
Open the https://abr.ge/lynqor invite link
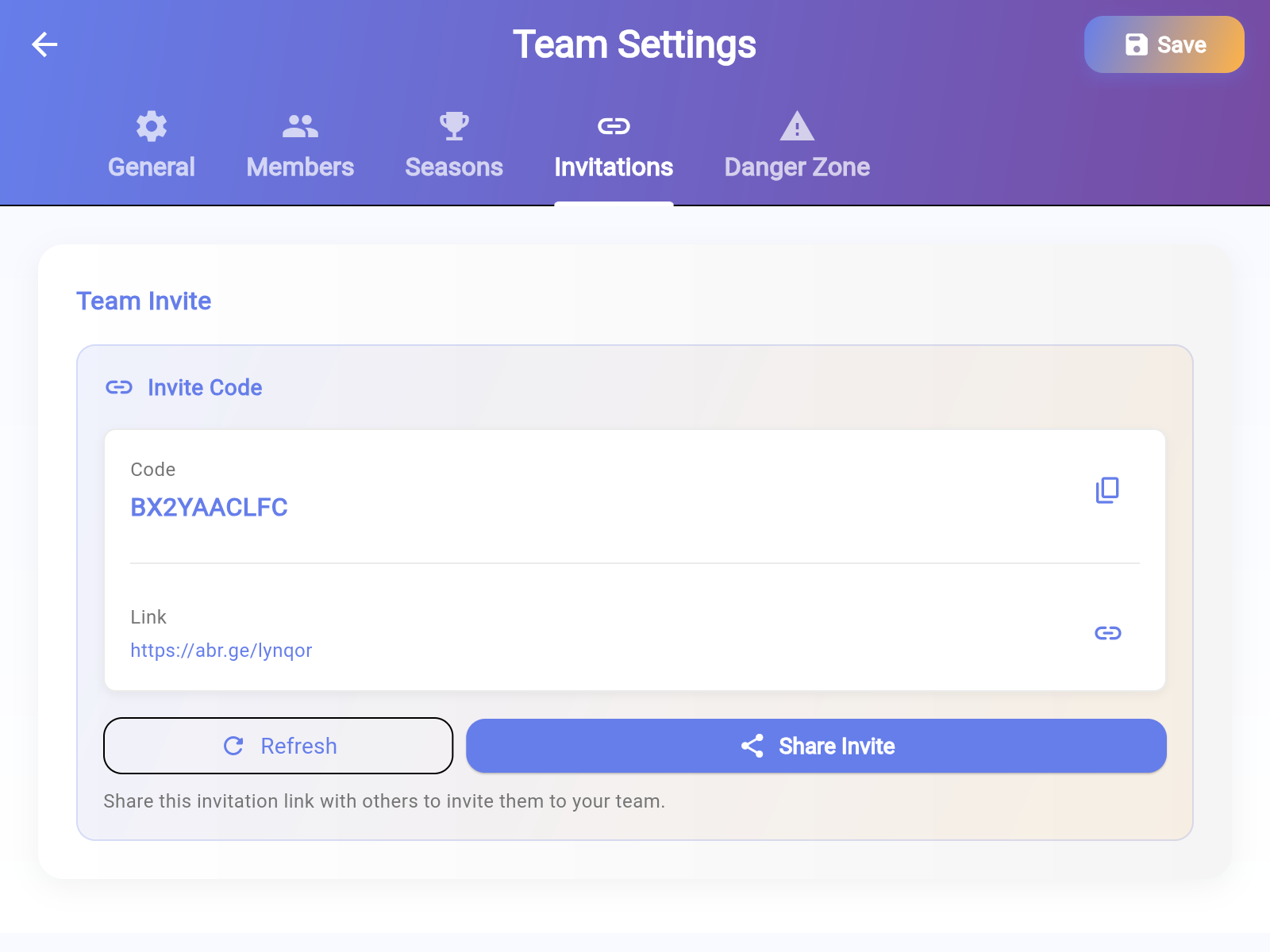tap(222, 650)
